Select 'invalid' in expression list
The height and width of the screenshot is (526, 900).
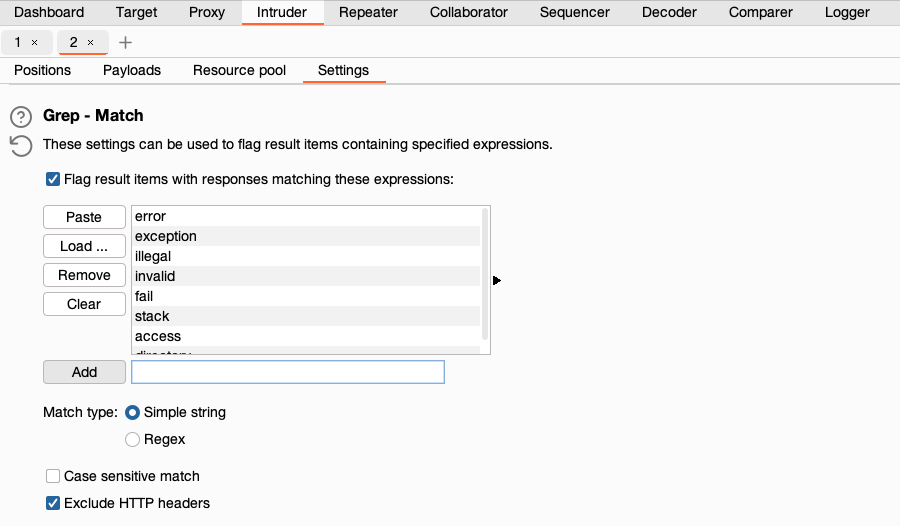pos(306,276)
